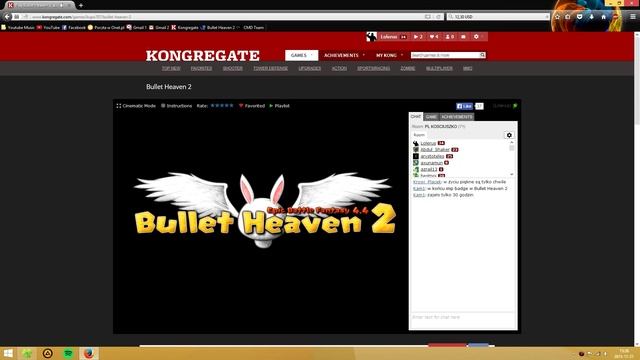Screen dimensions: 640x360
Task: Expand the Bullet Heaven 2 bookmark folder arrow
Action: click(x=238, y=28)
